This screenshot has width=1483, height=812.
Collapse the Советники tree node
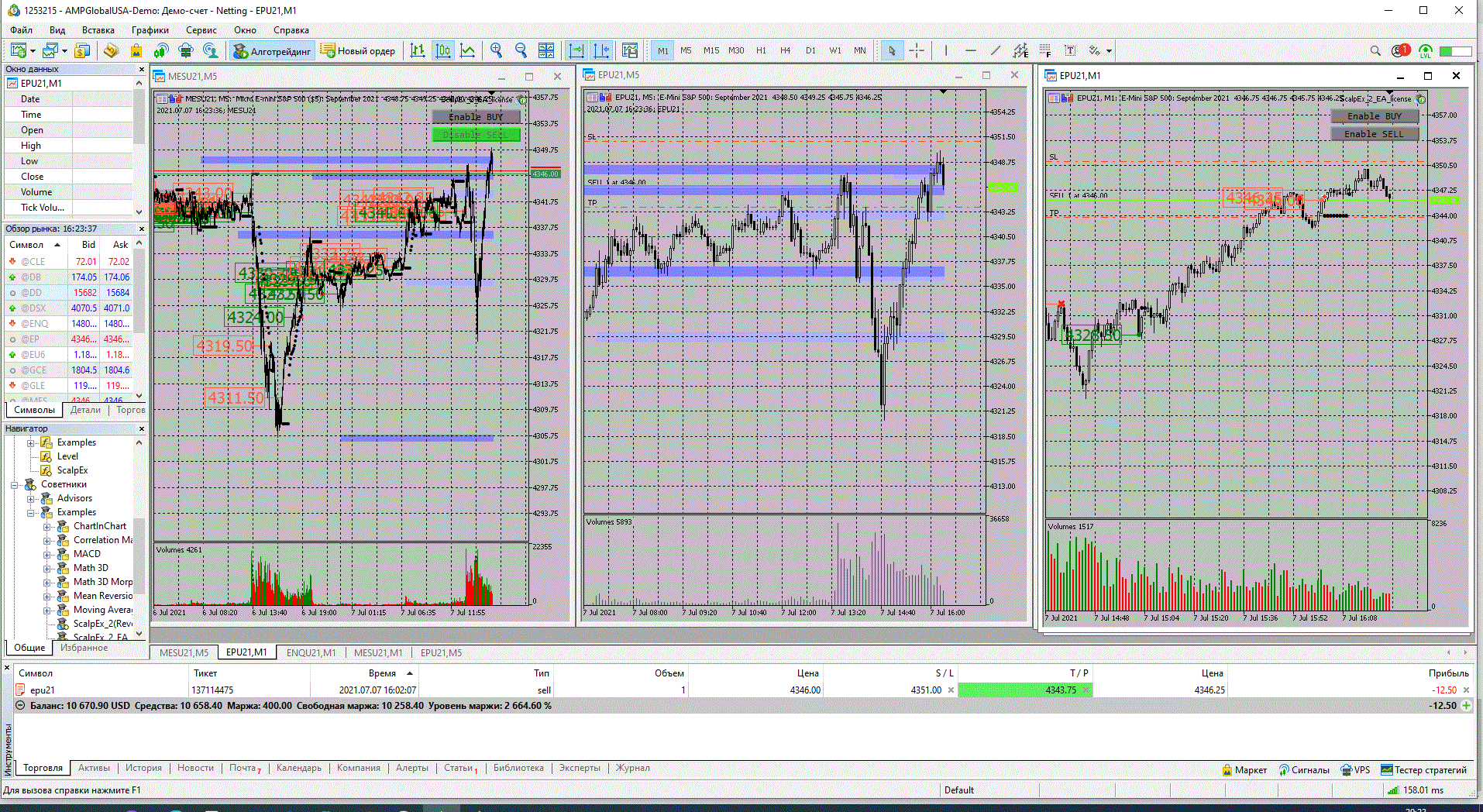point(14,485)
